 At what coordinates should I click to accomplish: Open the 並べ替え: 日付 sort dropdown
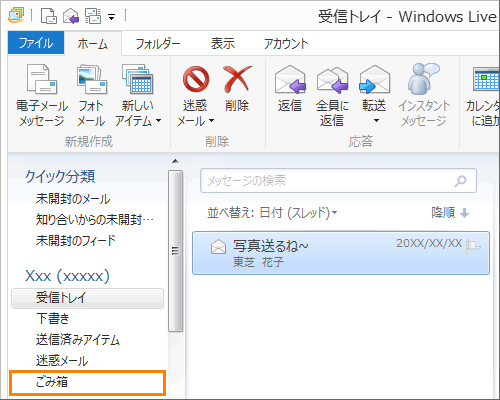pyautogui.click(x=272, y=212)
